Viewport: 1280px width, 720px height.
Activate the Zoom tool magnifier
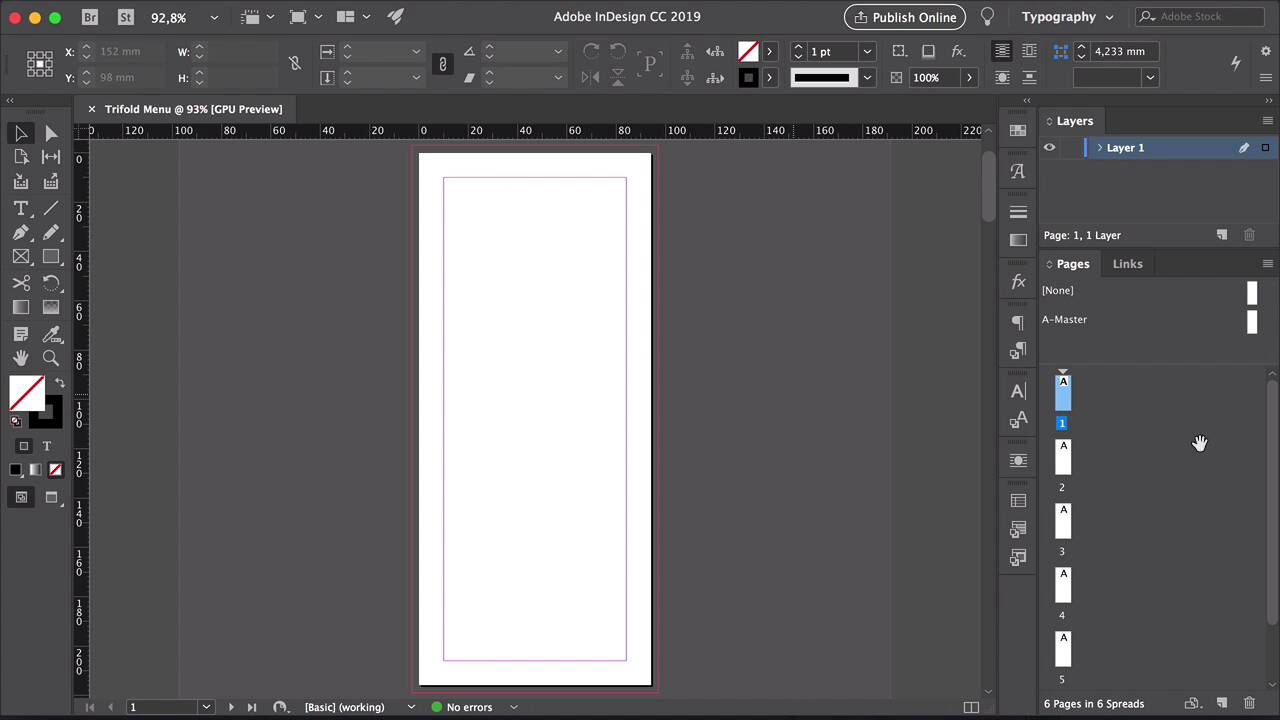pyautogui.click(x=51, y=358)
